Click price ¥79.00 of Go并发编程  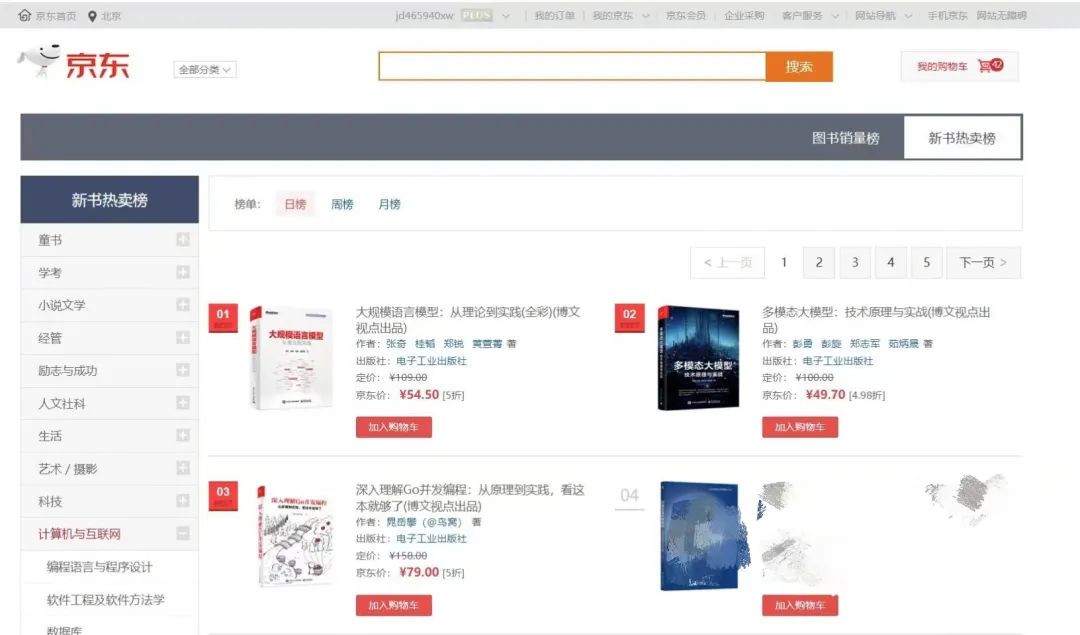coord(419,572)
